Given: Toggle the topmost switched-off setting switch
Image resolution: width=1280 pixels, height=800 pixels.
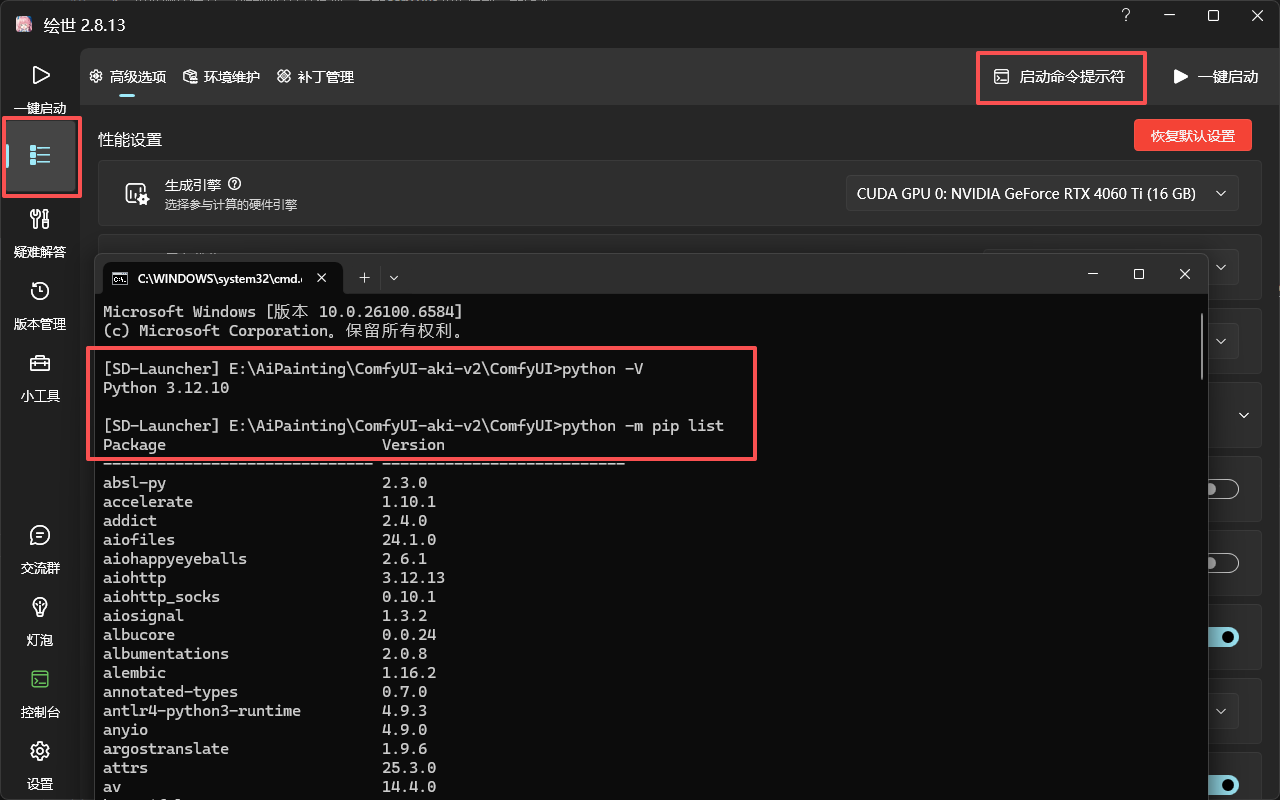Looking at the screenshot, I should coord(1222,489).
